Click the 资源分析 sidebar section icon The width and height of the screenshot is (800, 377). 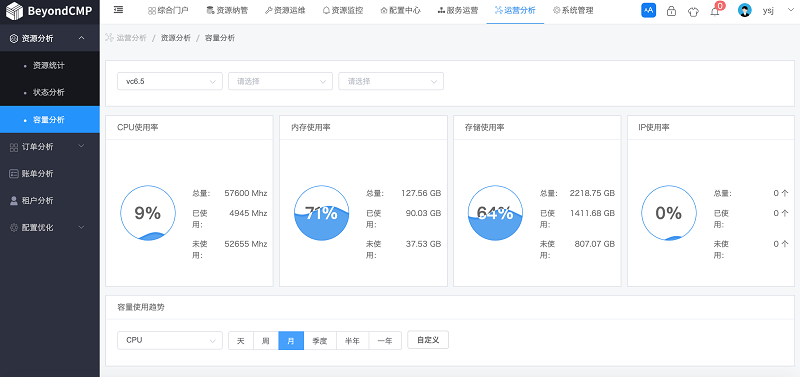[x=14, y=38]
